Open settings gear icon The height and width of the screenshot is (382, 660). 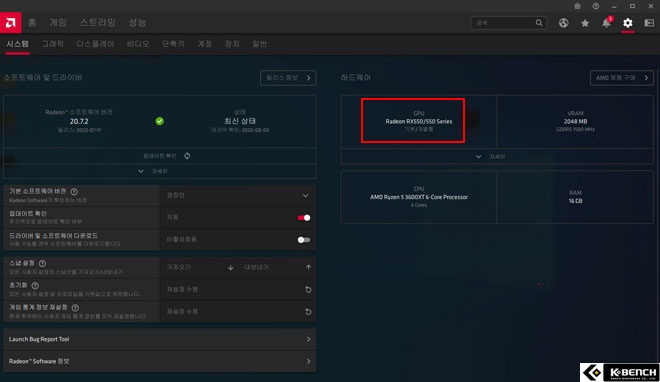tap(628, 23)
